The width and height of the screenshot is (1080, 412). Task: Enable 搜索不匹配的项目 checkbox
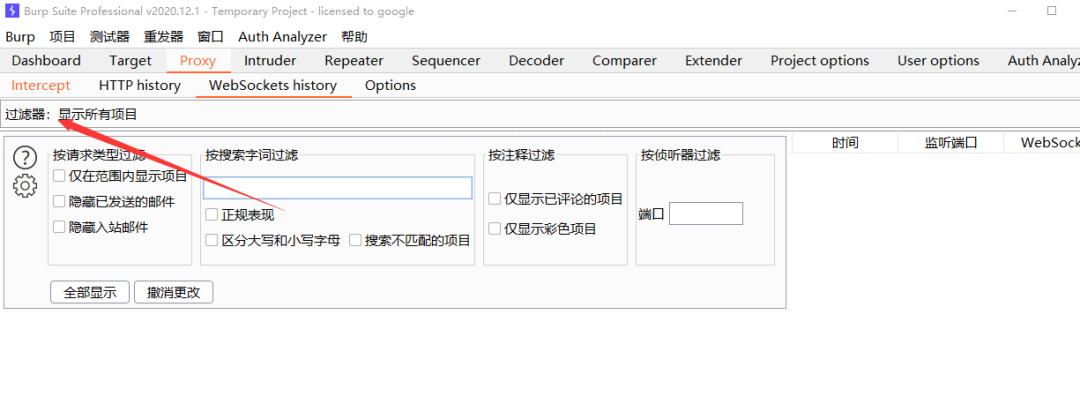pos(355,240)
